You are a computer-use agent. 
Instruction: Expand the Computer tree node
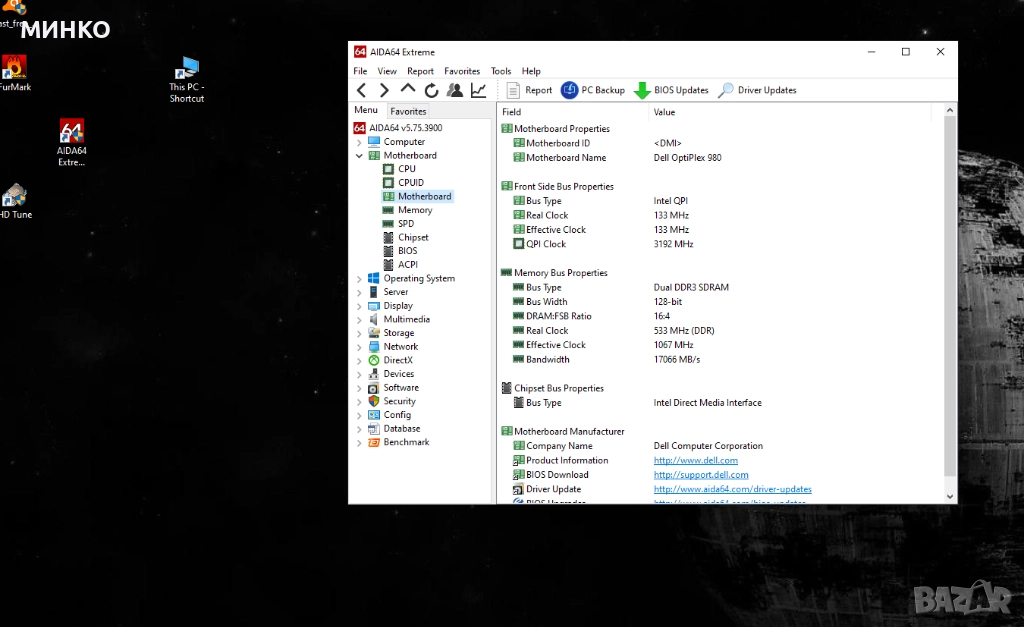[360, 142]
